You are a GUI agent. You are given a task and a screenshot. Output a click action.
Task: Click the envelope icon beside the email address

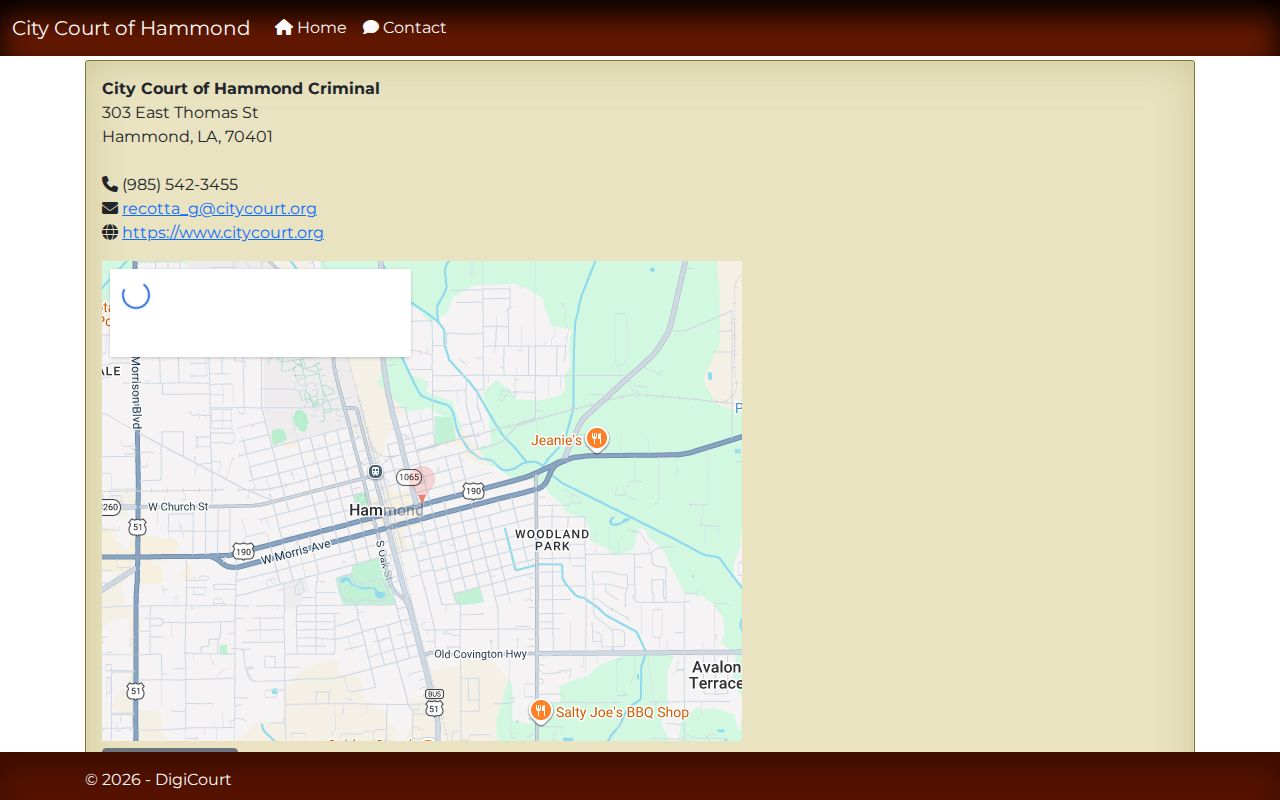pyautogui.click(x=110, y=208)
